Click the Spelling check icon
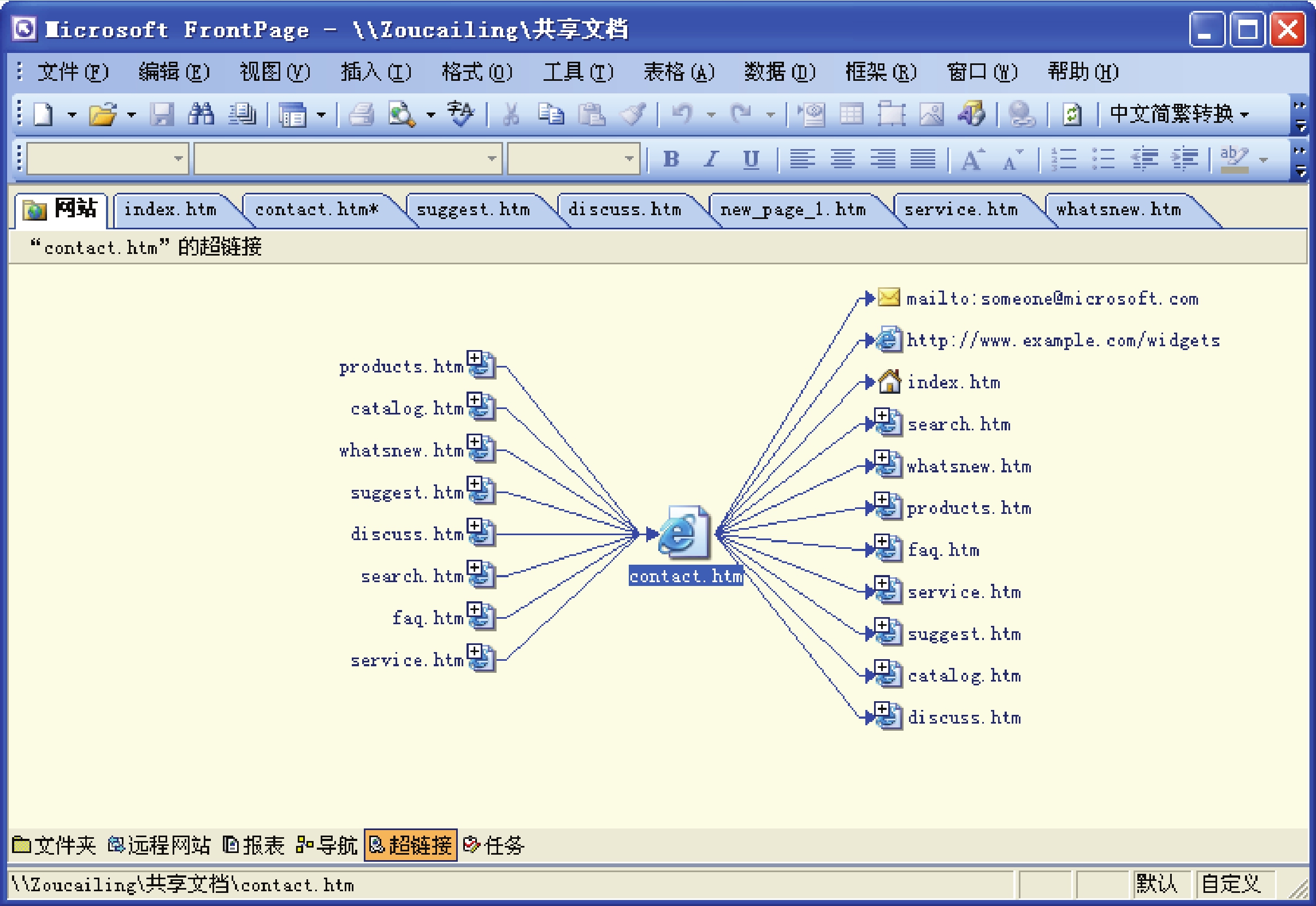Image resolution: width=1316 pixels, height=906 pixels. [461, 115]
